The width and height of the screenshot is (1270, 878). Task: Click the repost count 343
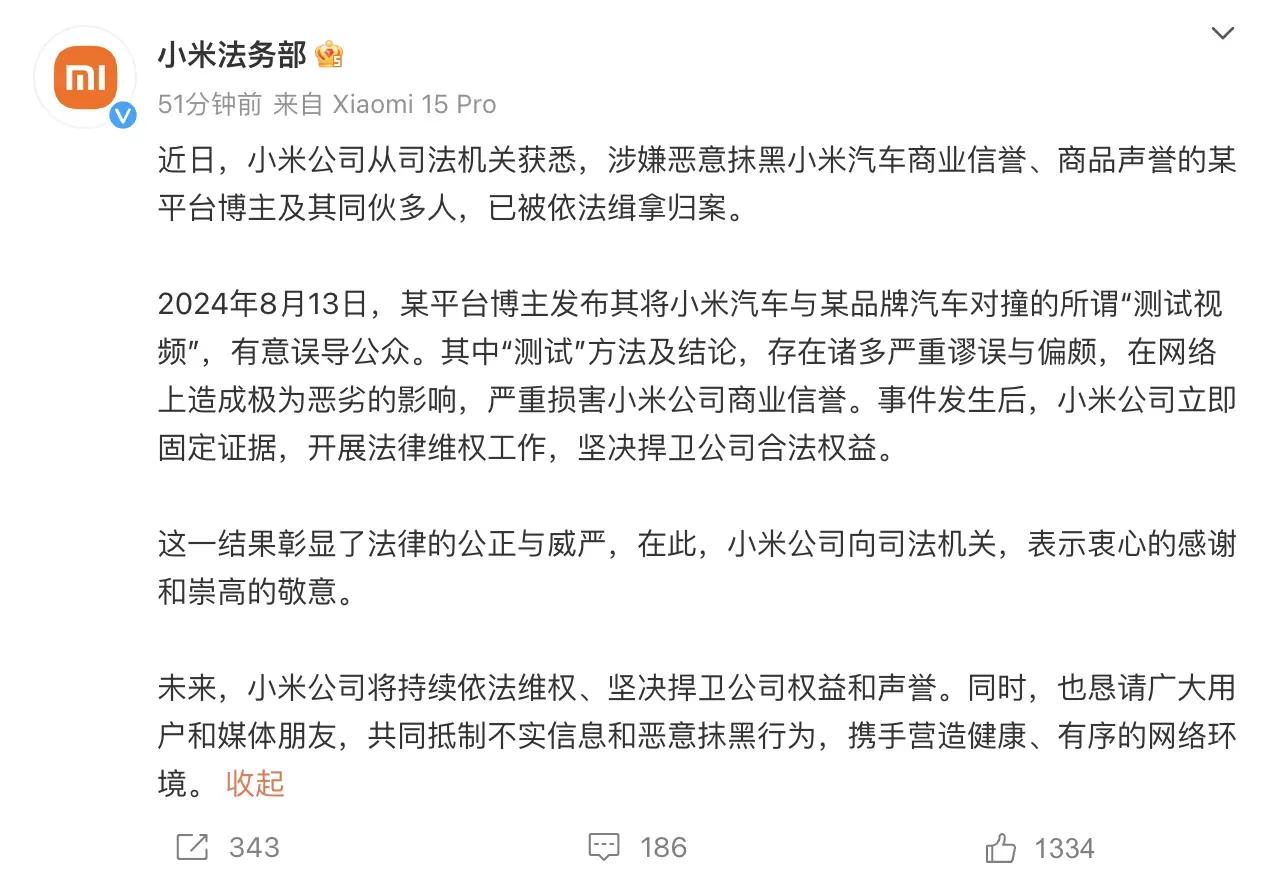pos(252,847)
